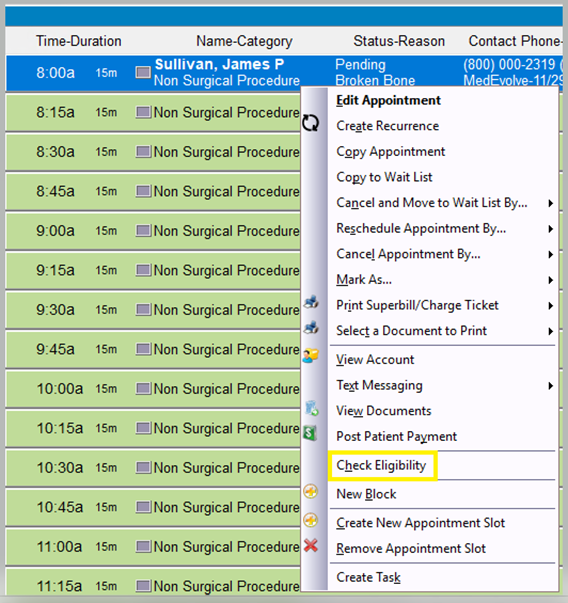568x603 pixels.
Task: Click printer icon beside Print Superbill/Charge Ticket
Action: click(311, 302)
